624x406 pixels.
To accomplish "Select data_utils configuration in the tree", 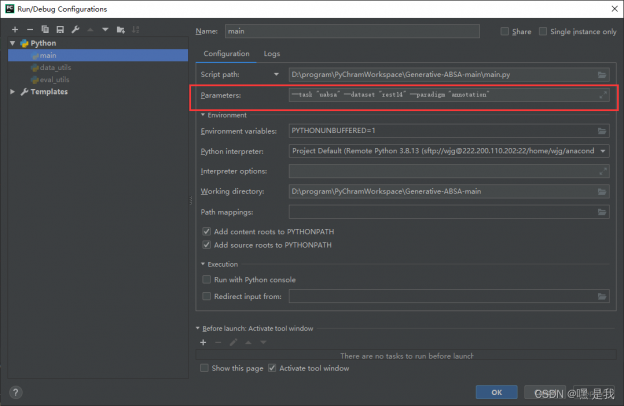I will pyautogui.click(x=55, y=68).
